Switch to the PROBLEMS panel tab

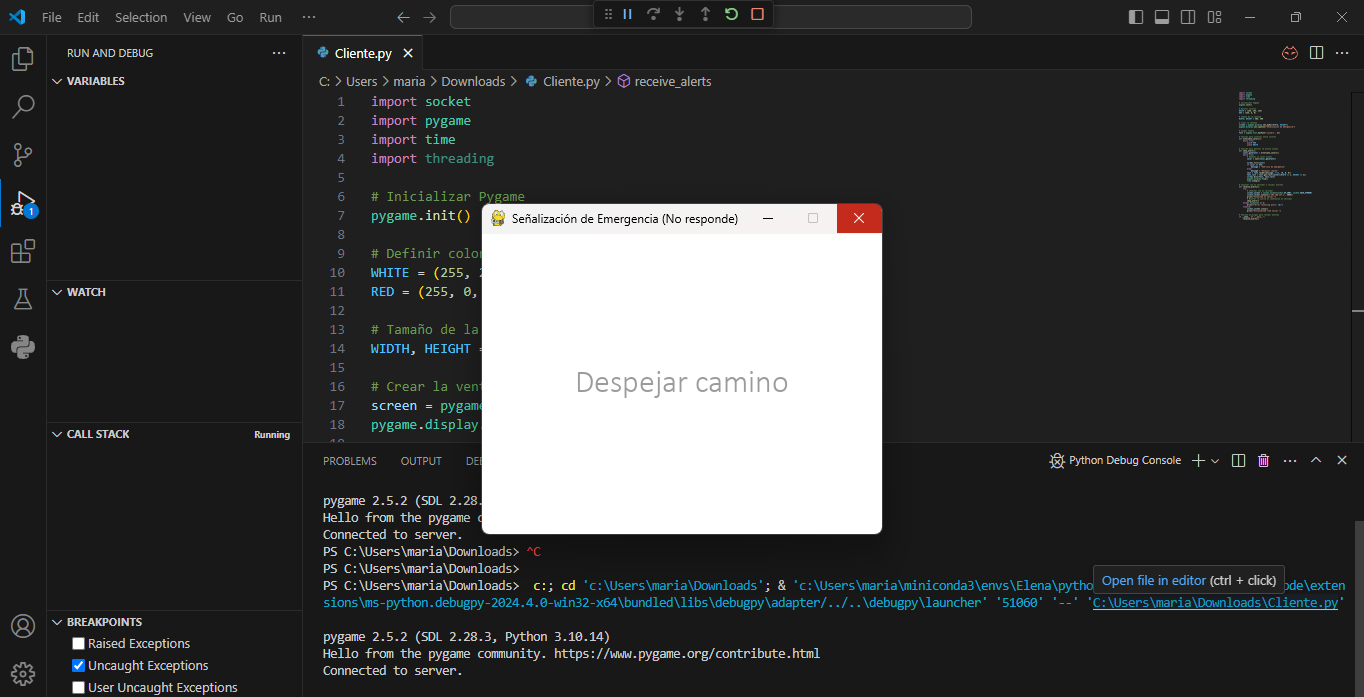coord(349,461)
